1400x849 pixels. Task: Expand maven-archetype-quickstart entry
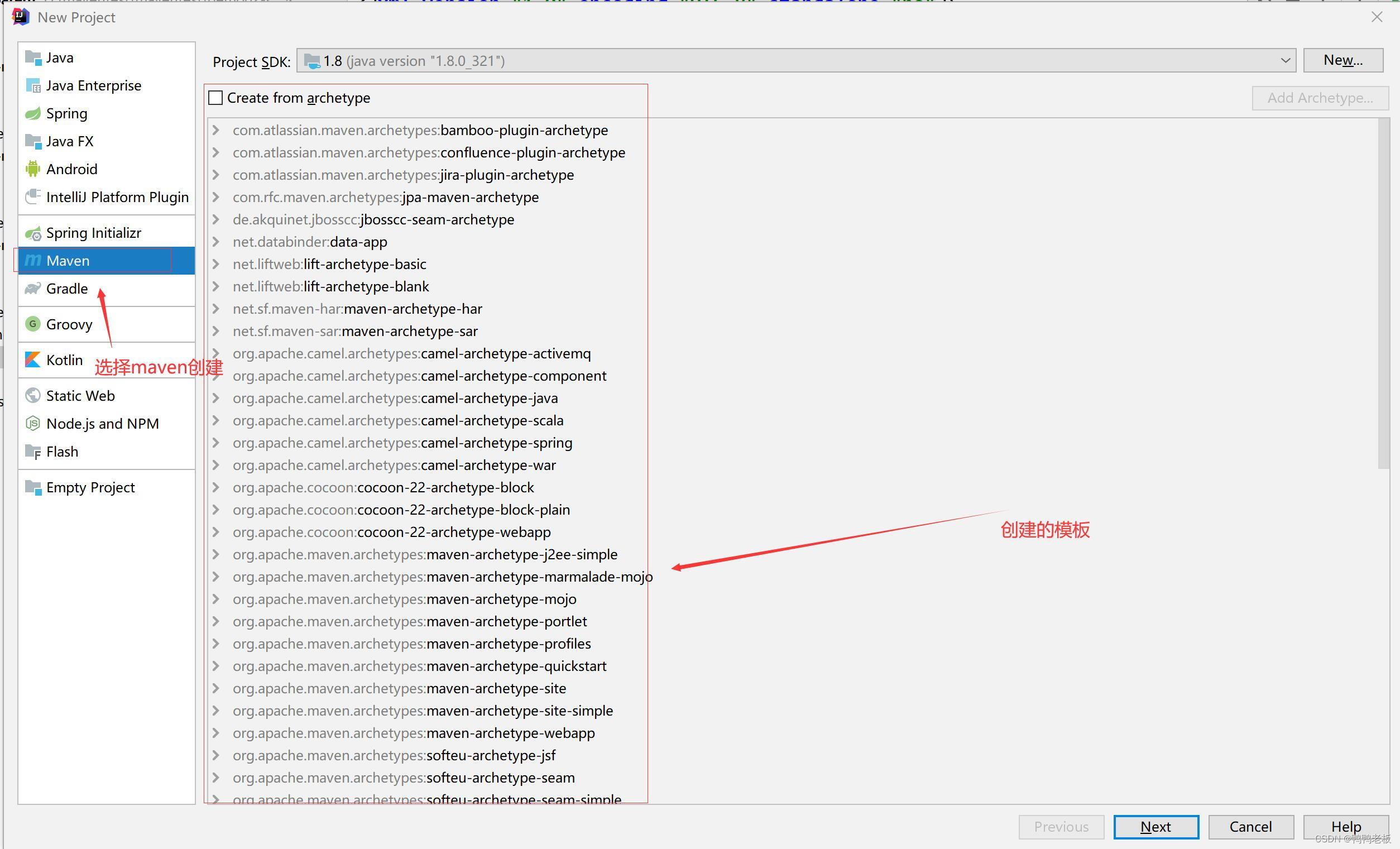216,666
